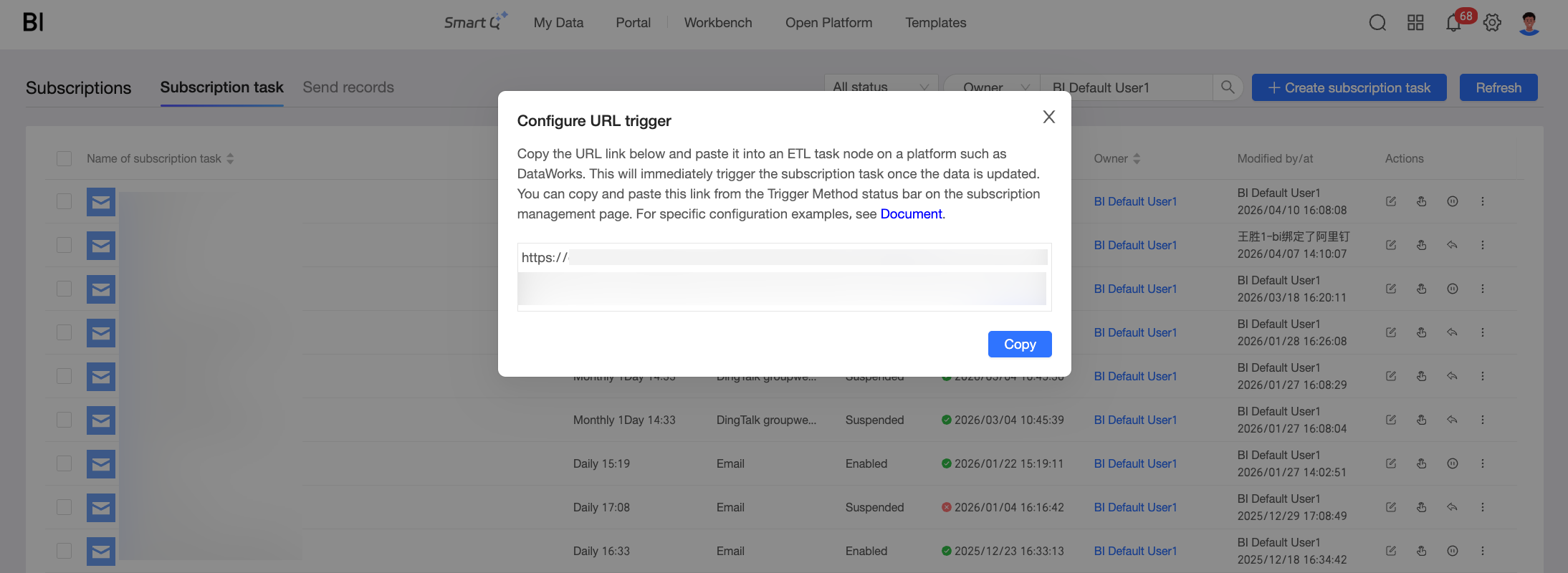Check row modified 2026/01/27 16:08:29
The height and width of the screenshot is (573, 1568).
coord(64,376)
